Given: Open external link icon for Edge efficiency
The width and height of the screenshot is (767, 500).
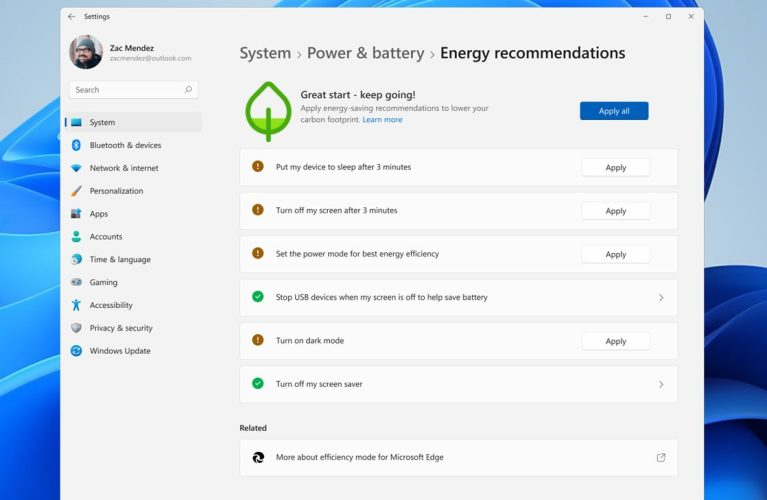Looking at the screenshot, I should point(661,457).
